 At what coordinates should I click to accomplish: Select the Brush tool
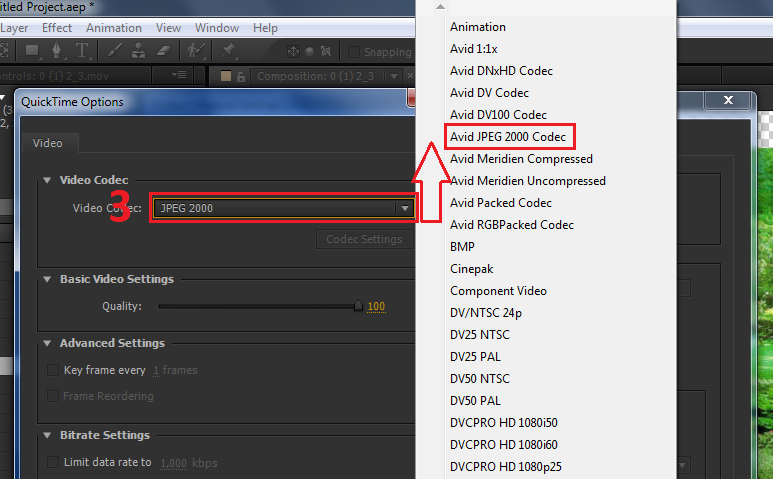pos(114,51)
